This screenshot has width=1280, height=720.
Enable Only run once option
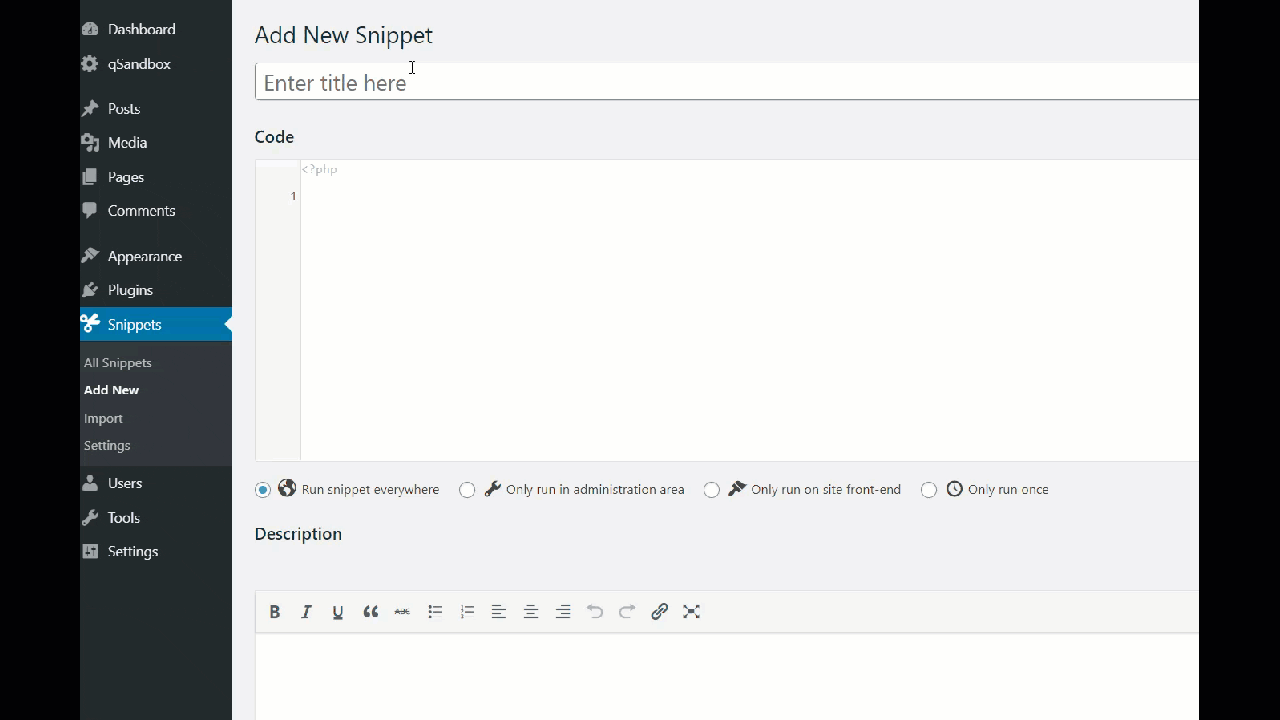point(928,489)
